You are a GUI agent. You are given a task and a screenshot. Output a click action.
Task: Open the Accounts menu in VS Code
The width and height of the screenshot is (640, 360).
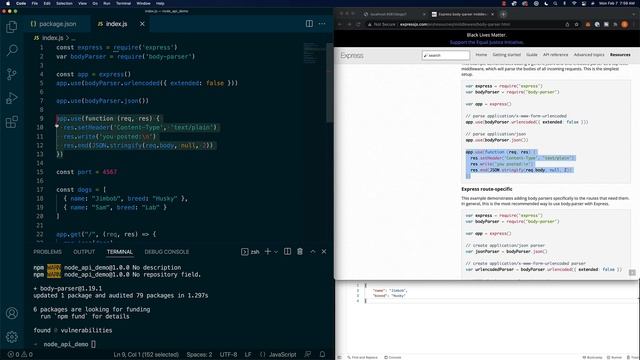point(12,313)
